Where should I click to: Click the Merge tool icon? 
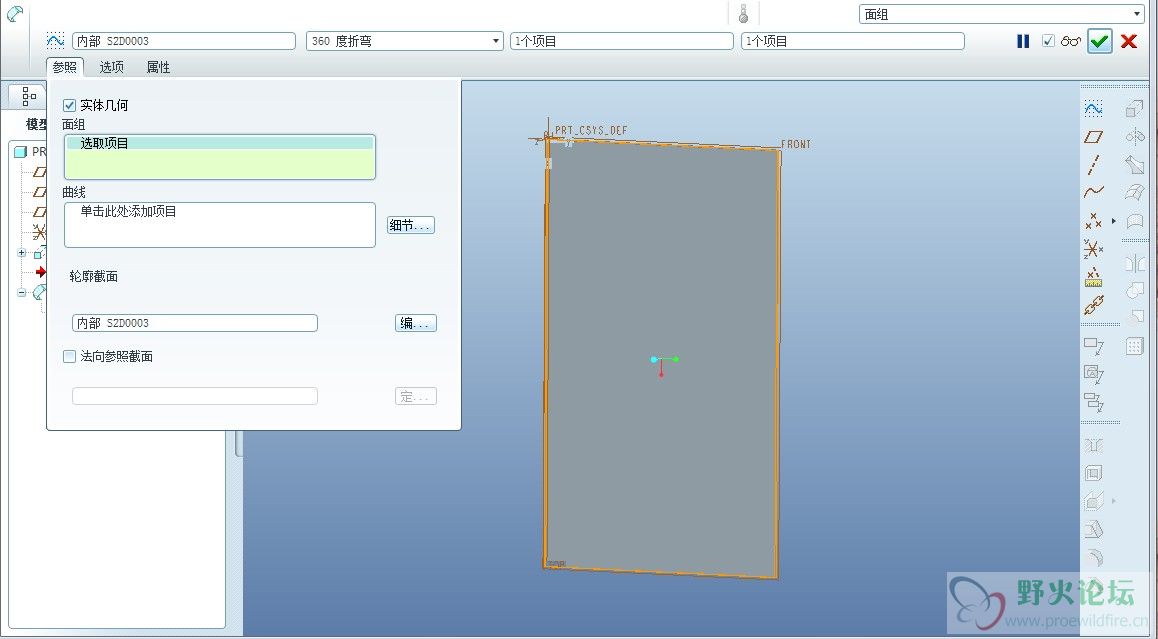1135,291
